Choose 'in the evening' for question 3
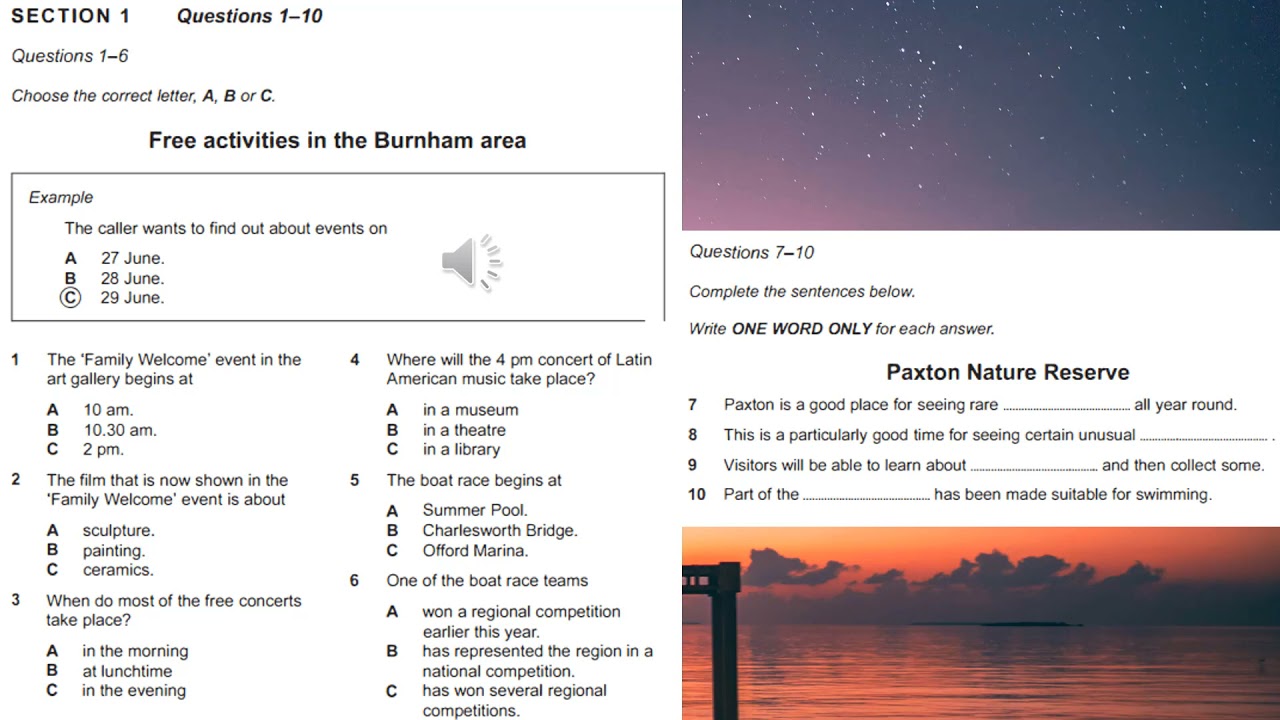 tap(116, 691)
